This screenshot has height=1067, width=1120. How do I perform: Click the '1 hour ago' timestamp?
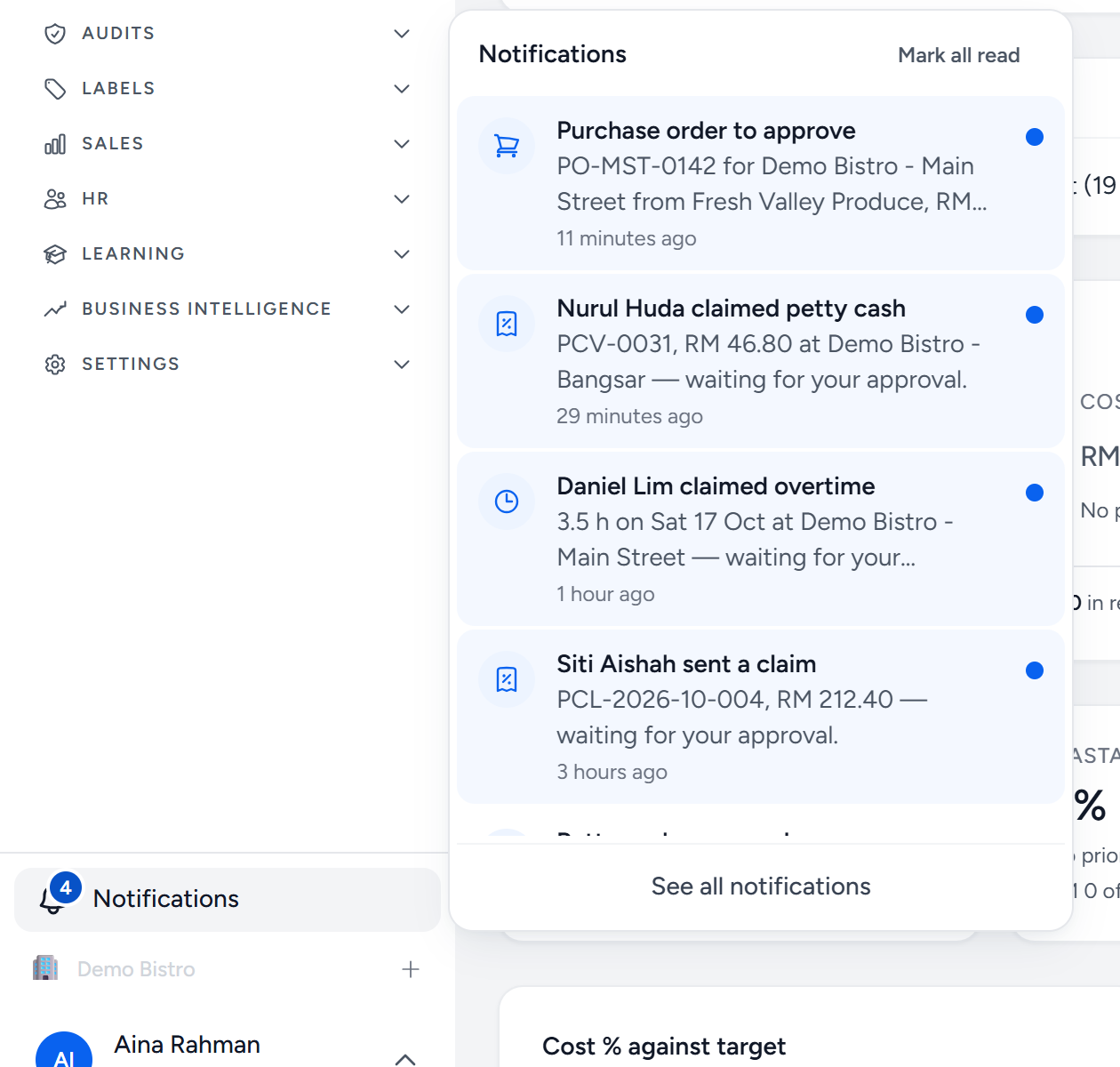[x=605, y=594]
